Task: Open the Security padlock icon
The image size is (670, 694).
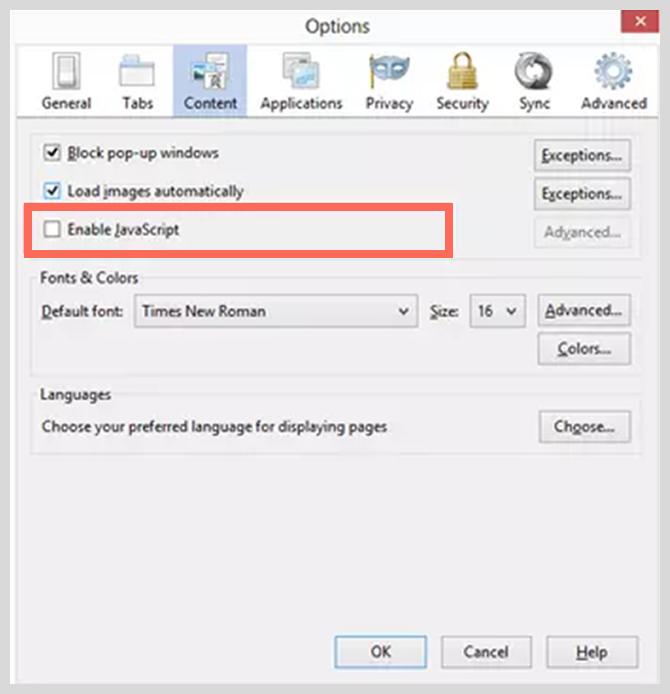Action: tap(462, 71)
